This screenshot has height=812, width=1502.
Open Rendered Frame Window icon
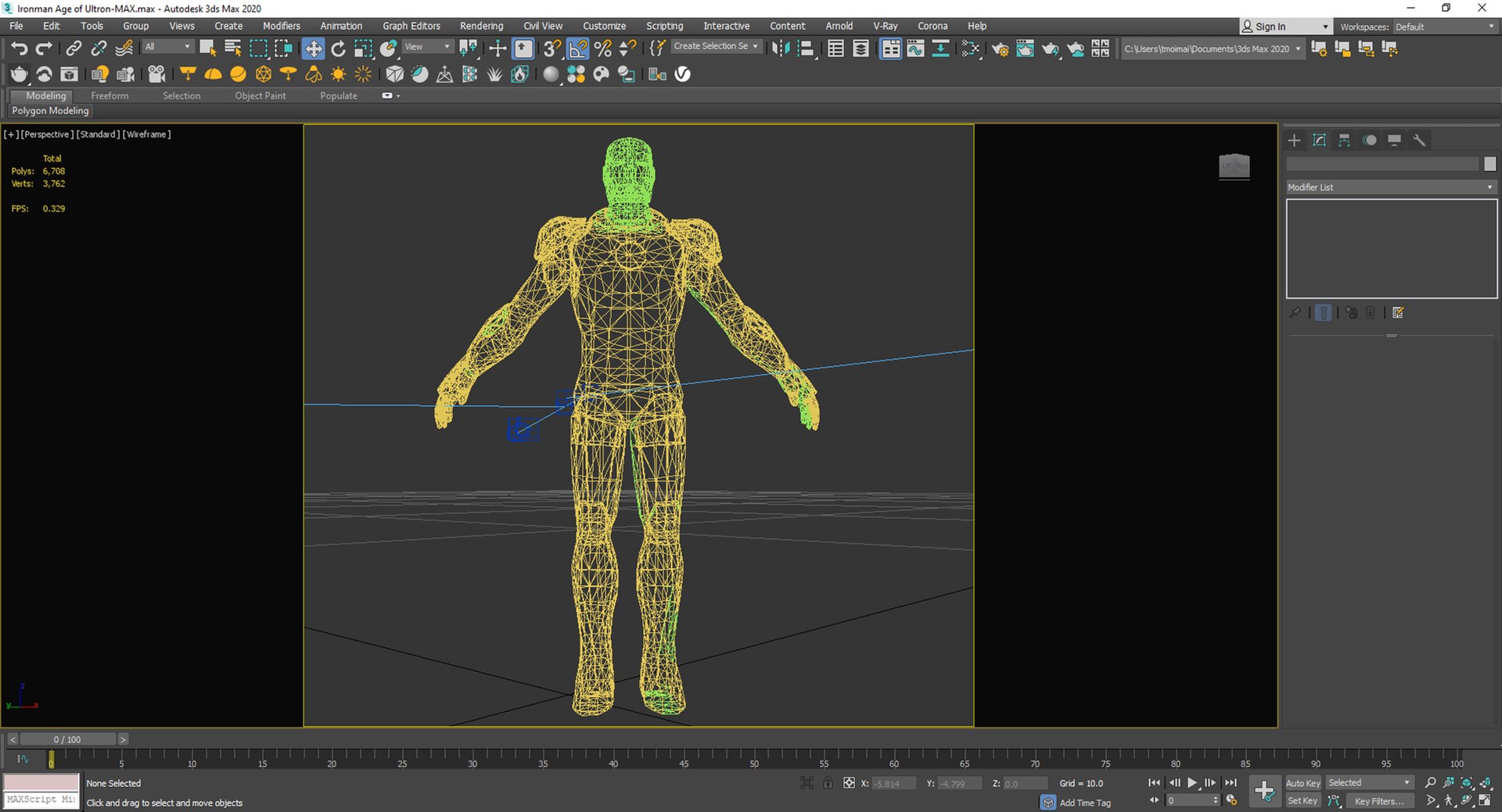click(x=1025, y=49)
